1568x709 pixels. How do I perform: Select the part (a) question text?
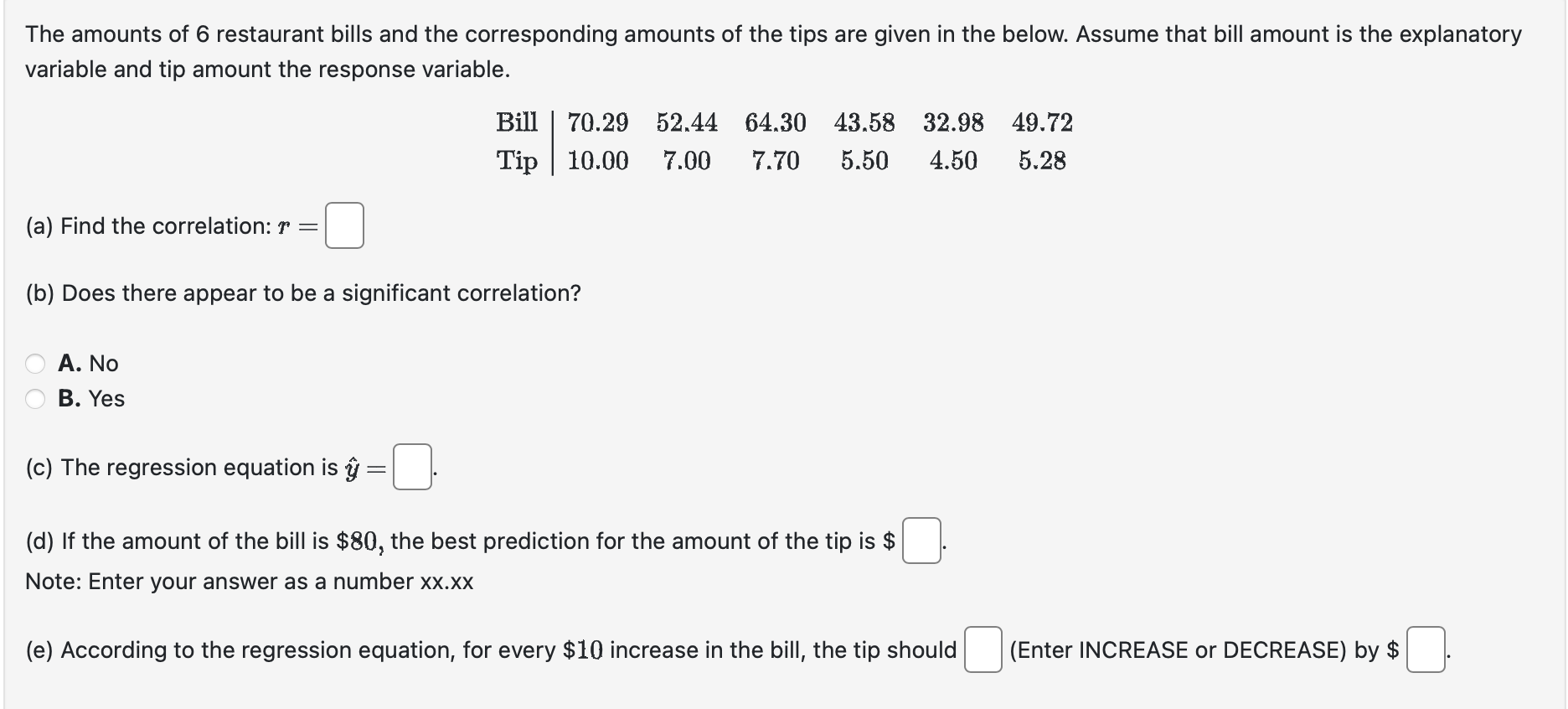point(168,225)
